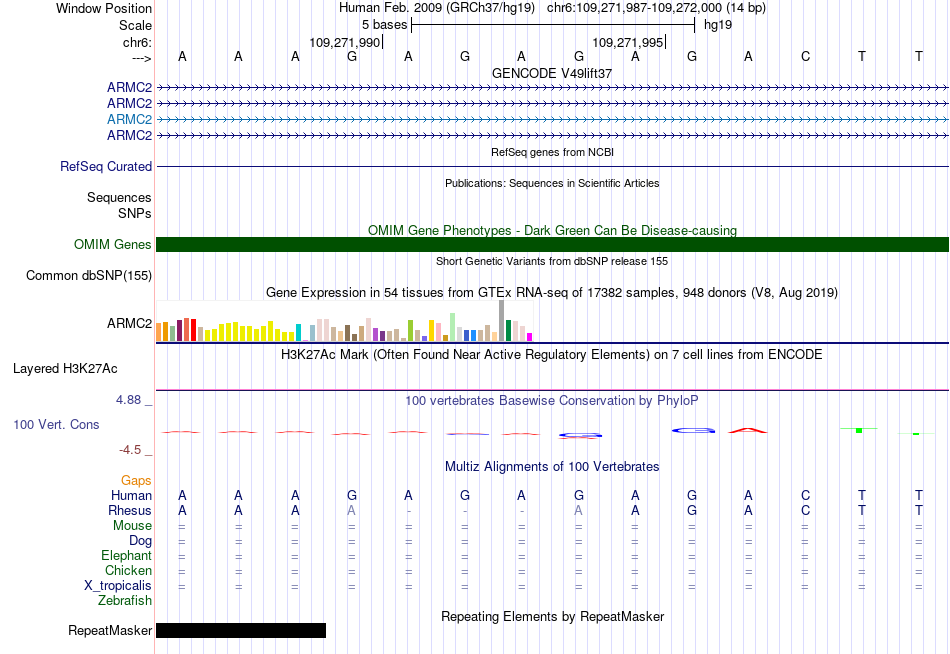Viewport: 950px width, 654px height.
Task: Select the light-blue ARMC2 transcript label
Action: [129, 119]
